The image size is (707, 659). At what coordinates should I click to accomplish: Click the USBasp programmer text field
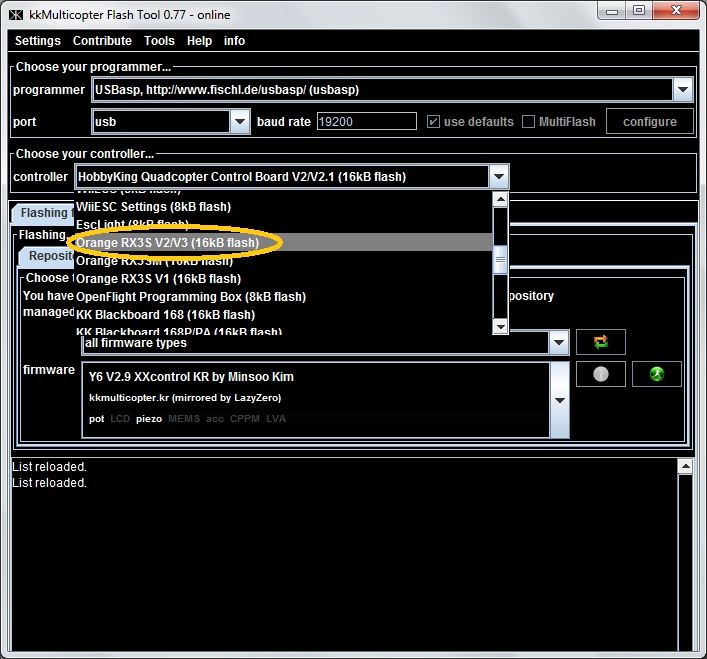[x=383, y=89]
